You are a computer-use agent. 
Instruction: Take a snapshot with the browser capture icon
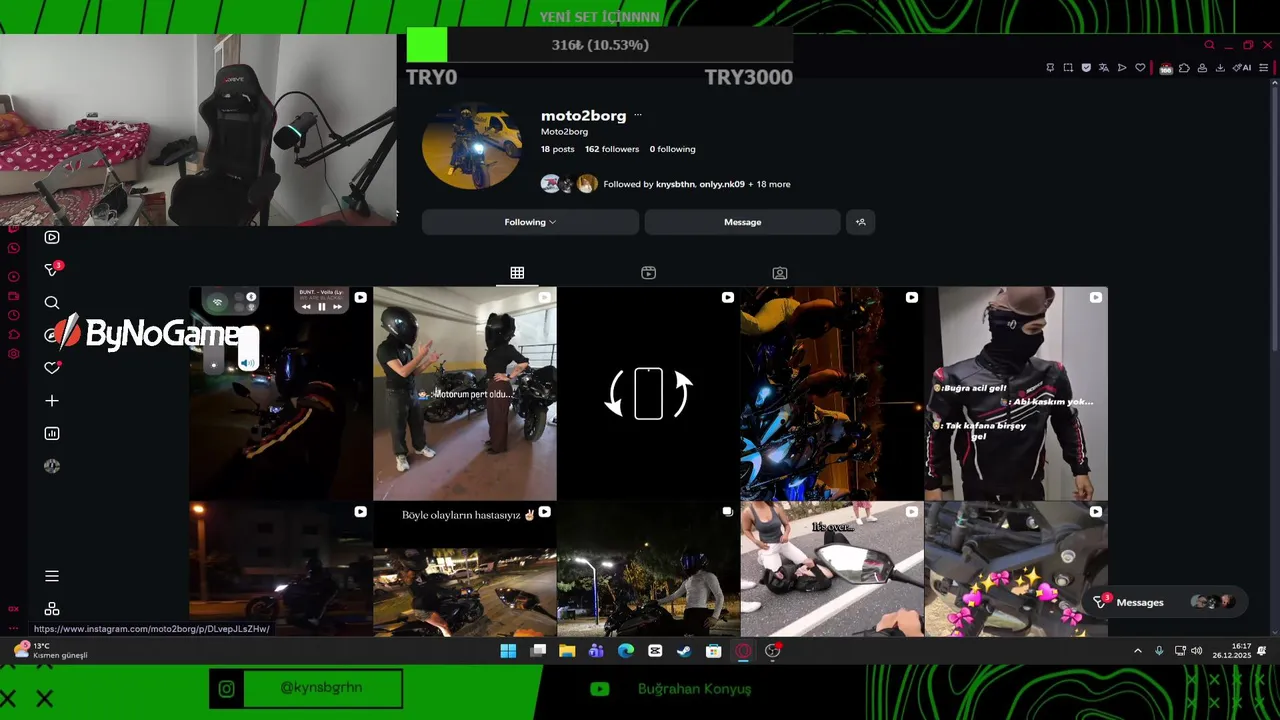[1068, 68]
